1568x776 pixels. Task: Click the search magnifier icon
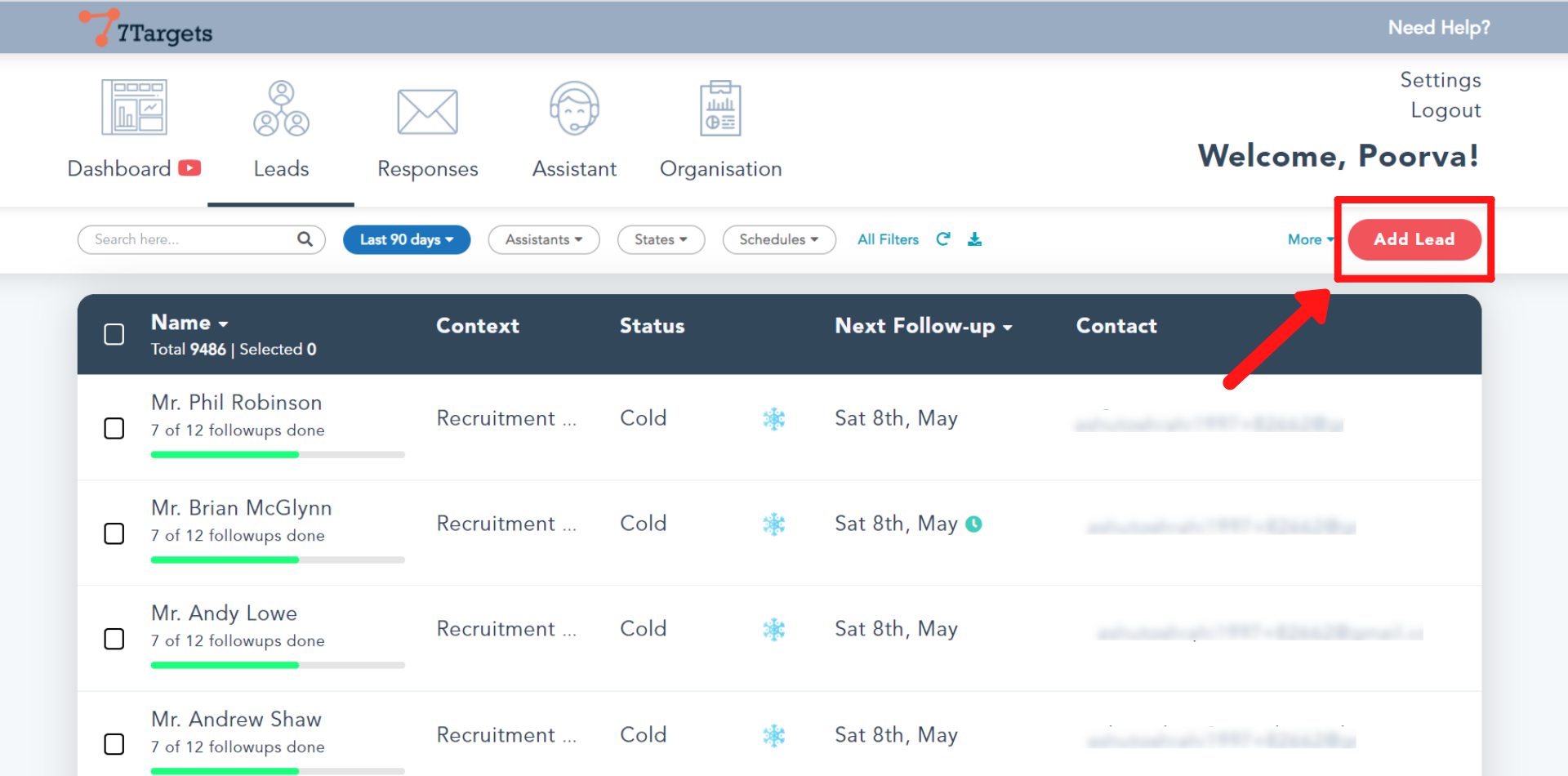click(305, 239)
